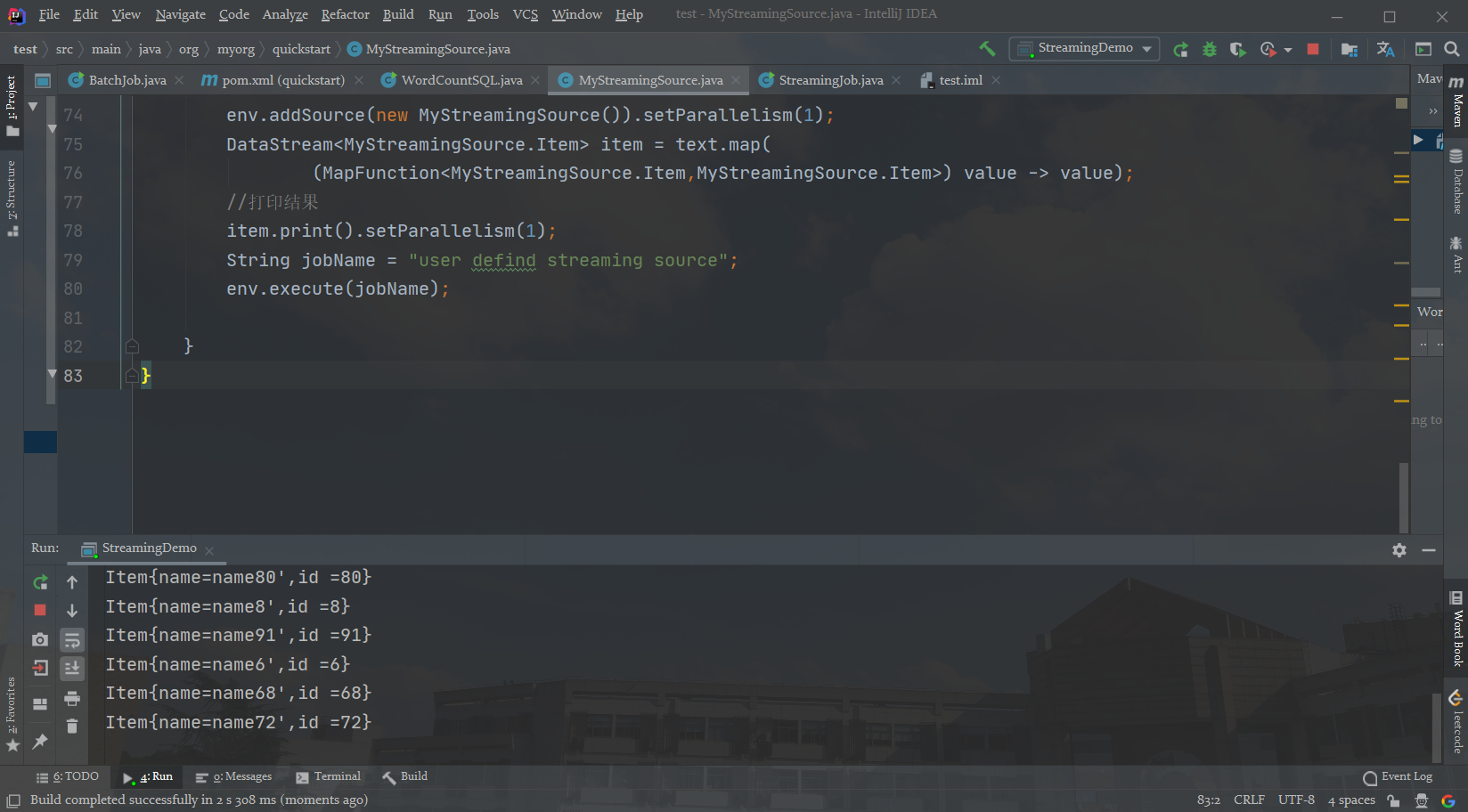Image resolution: width=1468 pixels, height=812 pixels.
Task: Click the up arrow for stack trace
Action: (x=72, y=582)
